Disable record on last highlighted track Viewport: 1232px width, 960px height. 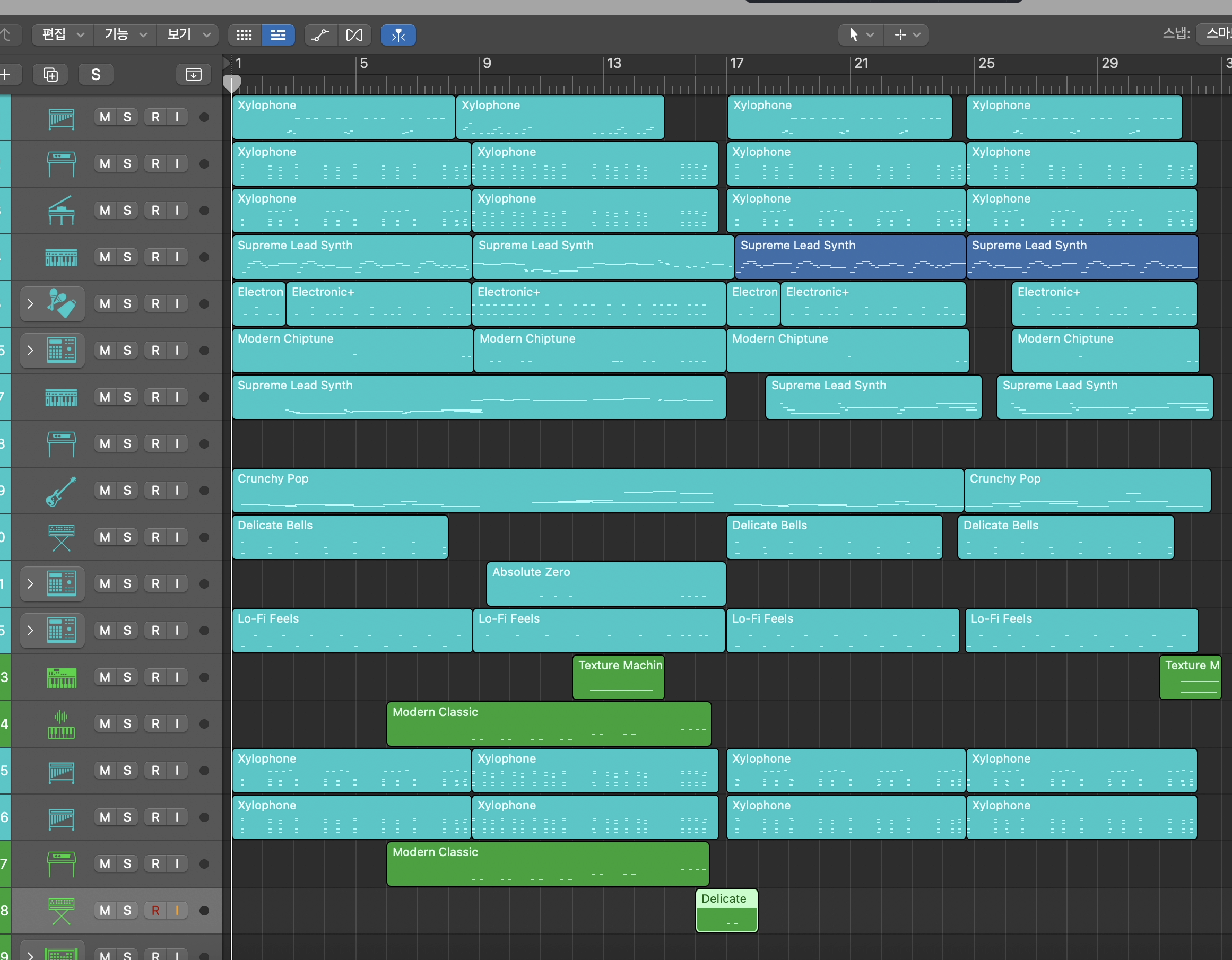click(155, 910)
